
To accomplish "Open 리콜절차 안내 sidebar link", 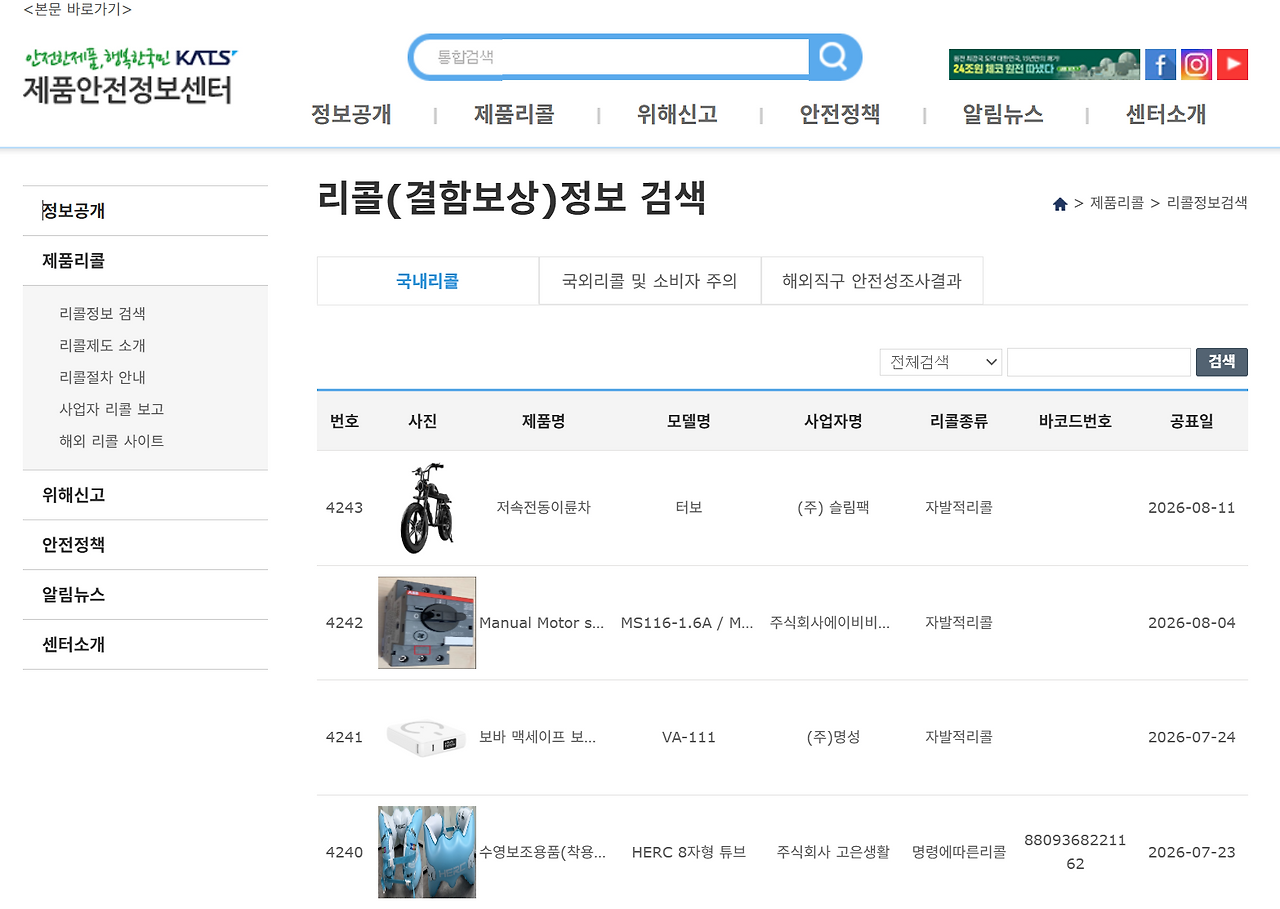I will point(103,377).
